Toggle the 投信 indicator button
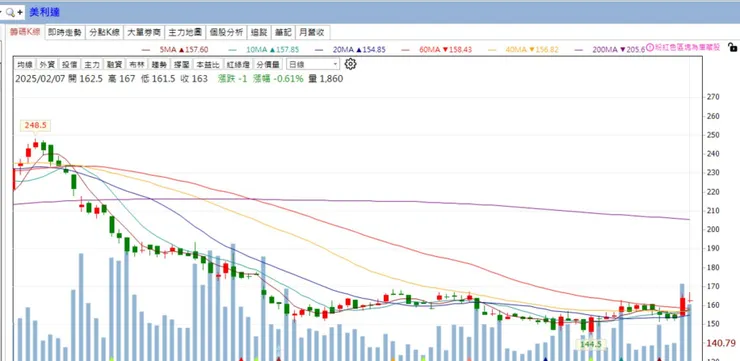 [69, 65]
